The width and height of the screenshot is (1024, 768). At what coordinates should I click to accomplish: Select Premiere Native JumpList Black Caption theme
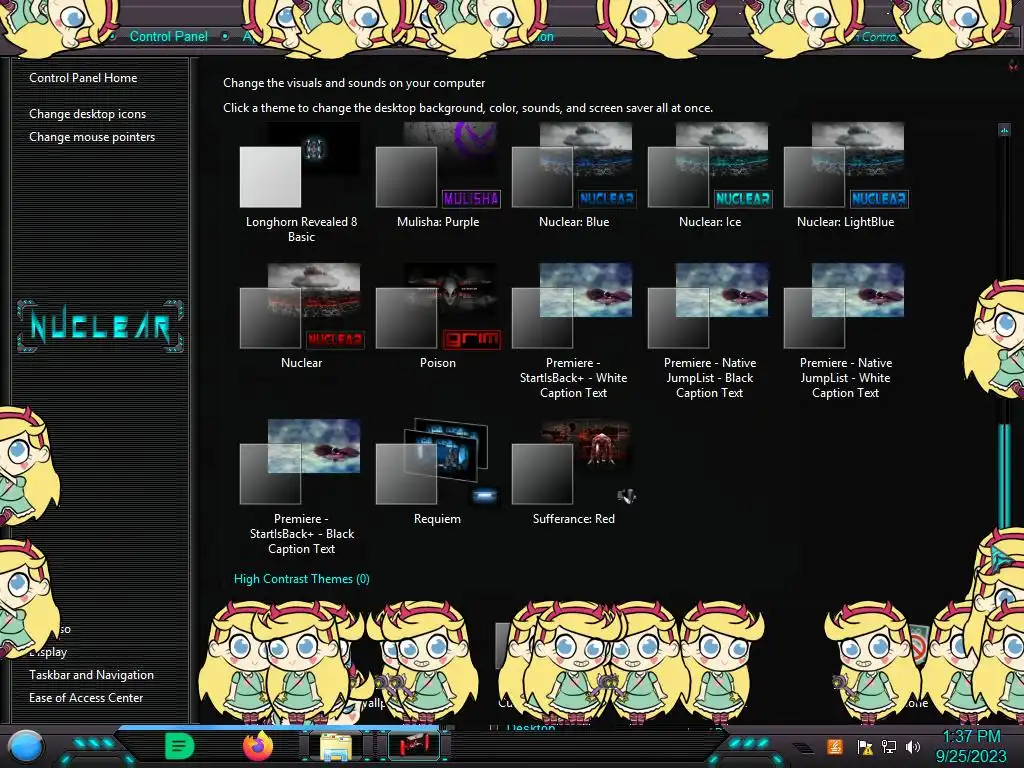[x=710, y=332]
